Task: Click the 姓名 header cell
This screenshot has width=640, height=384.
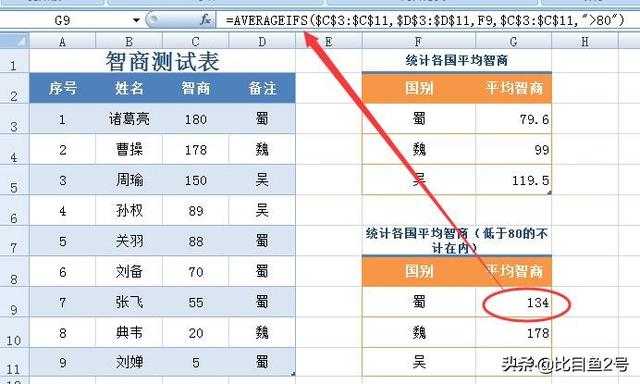Action: pos(129,88)
